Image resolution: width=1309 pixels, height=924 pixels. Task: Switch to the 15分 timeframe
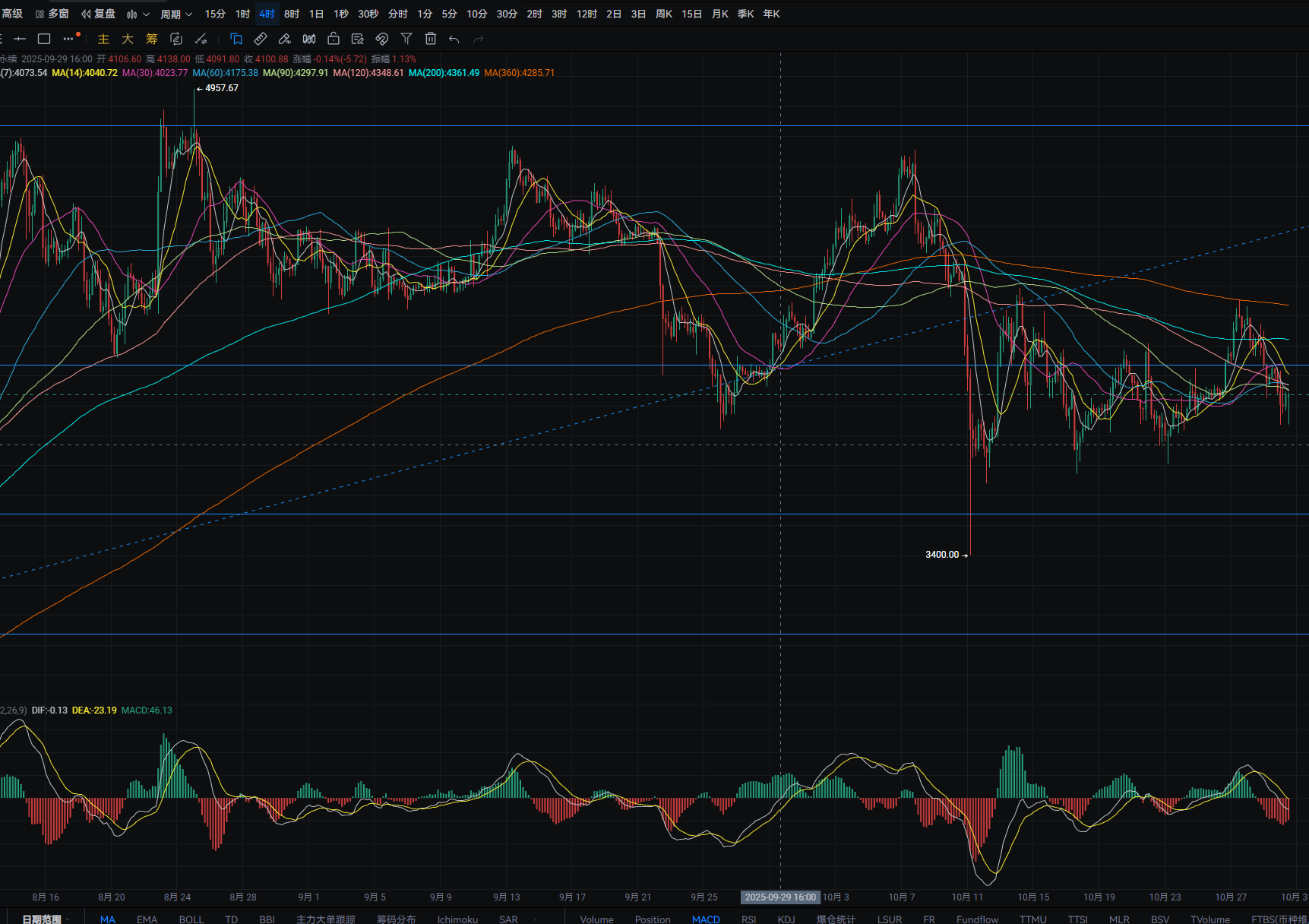pyautogui.click(x=215, y=14)
